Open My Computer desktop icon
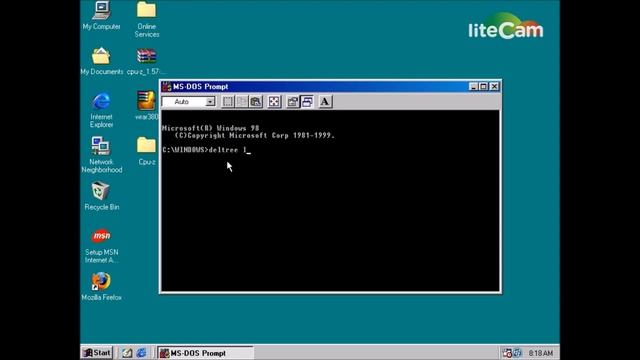640x360 pixels. [x=101, y=16]
